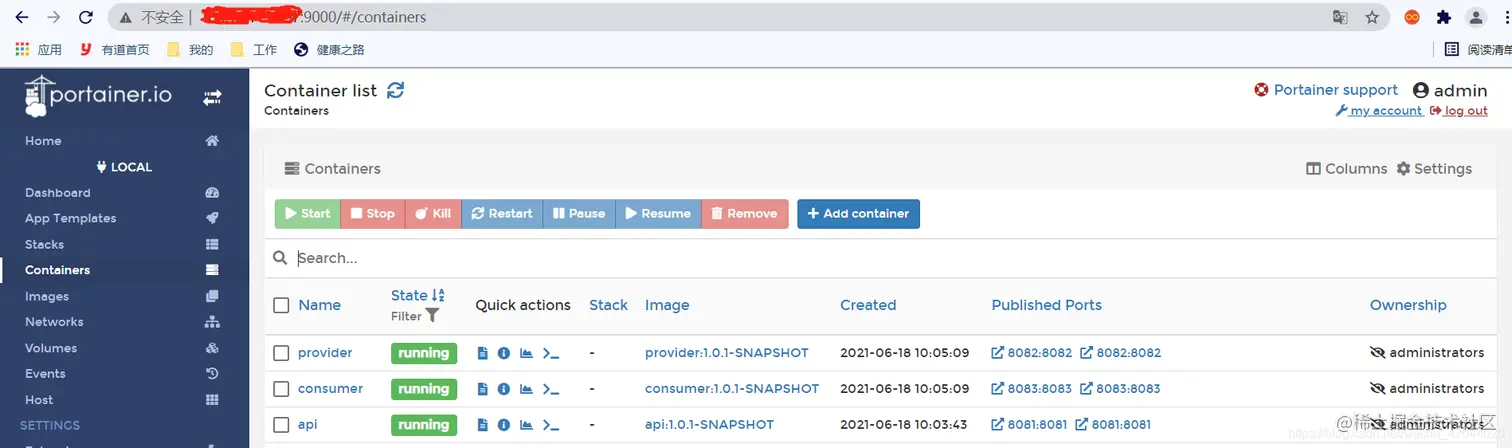The width and height of the screenshot is (1512, 448).
Task: Click the translate page icon in address bar
Action: (x=1340, y=17)
